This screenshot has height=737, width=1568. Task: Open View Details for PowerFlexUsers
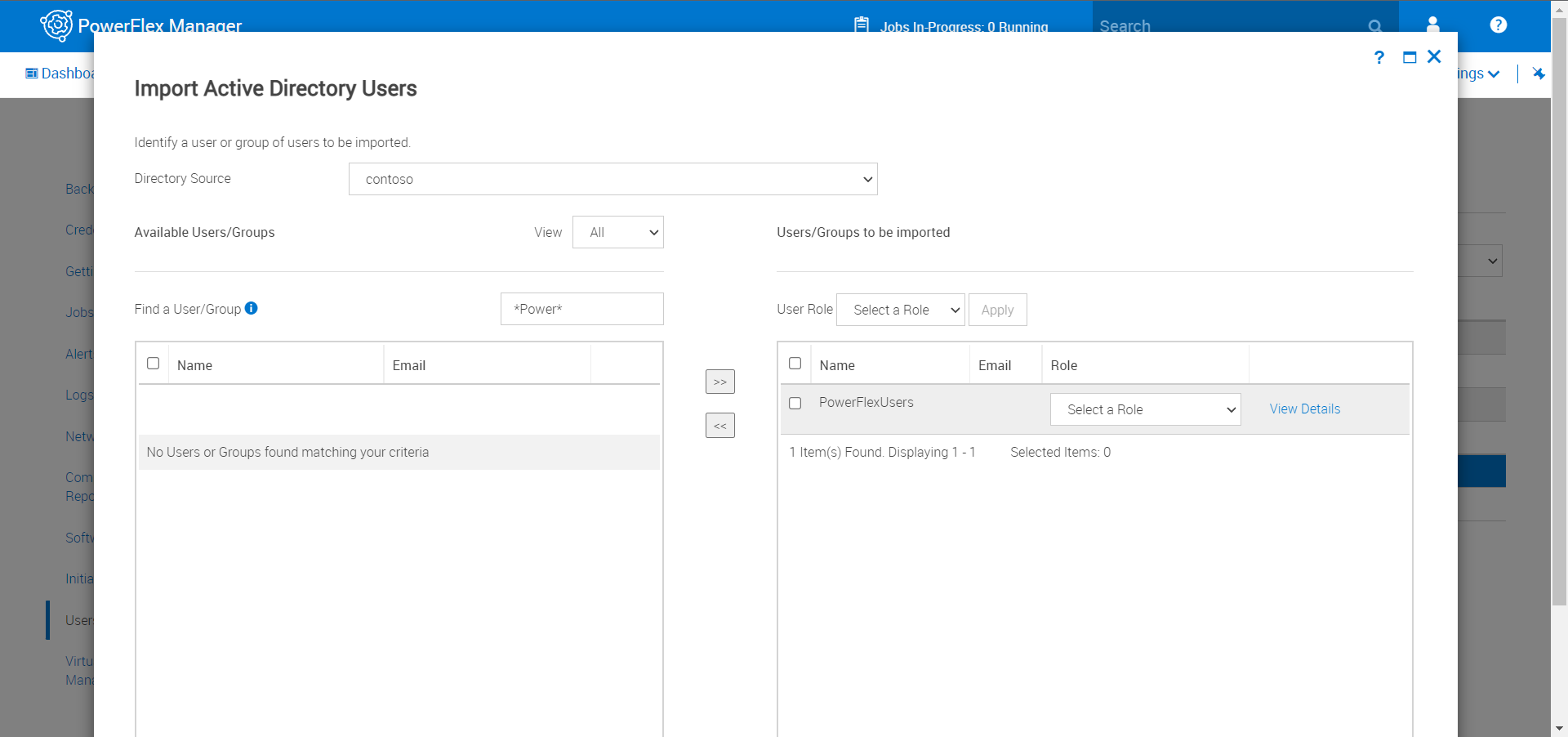click(x=1304, y=409)
